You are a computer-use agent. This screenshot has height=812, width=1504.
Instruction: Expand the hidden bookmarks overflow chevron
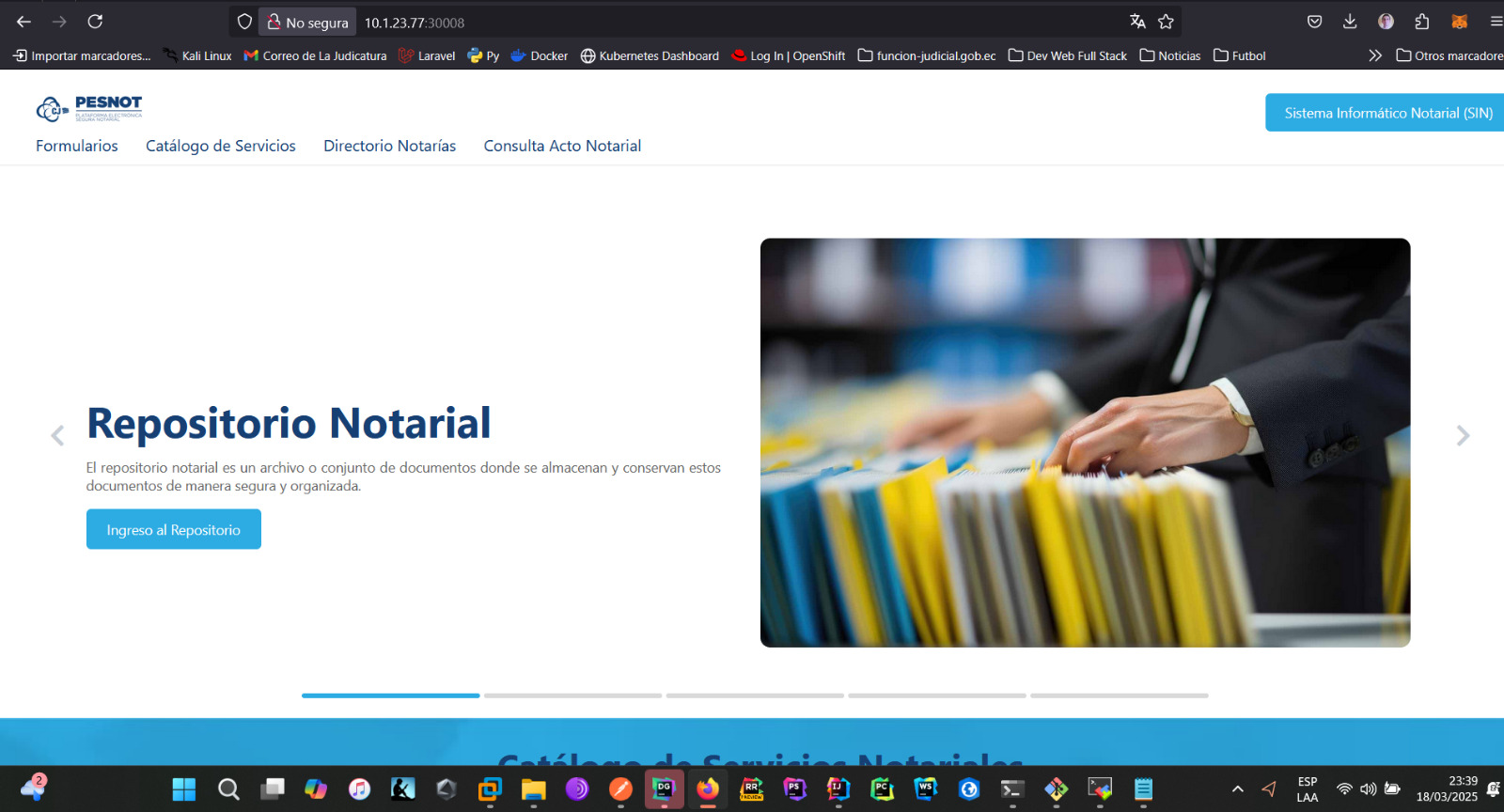point(1374,55)
